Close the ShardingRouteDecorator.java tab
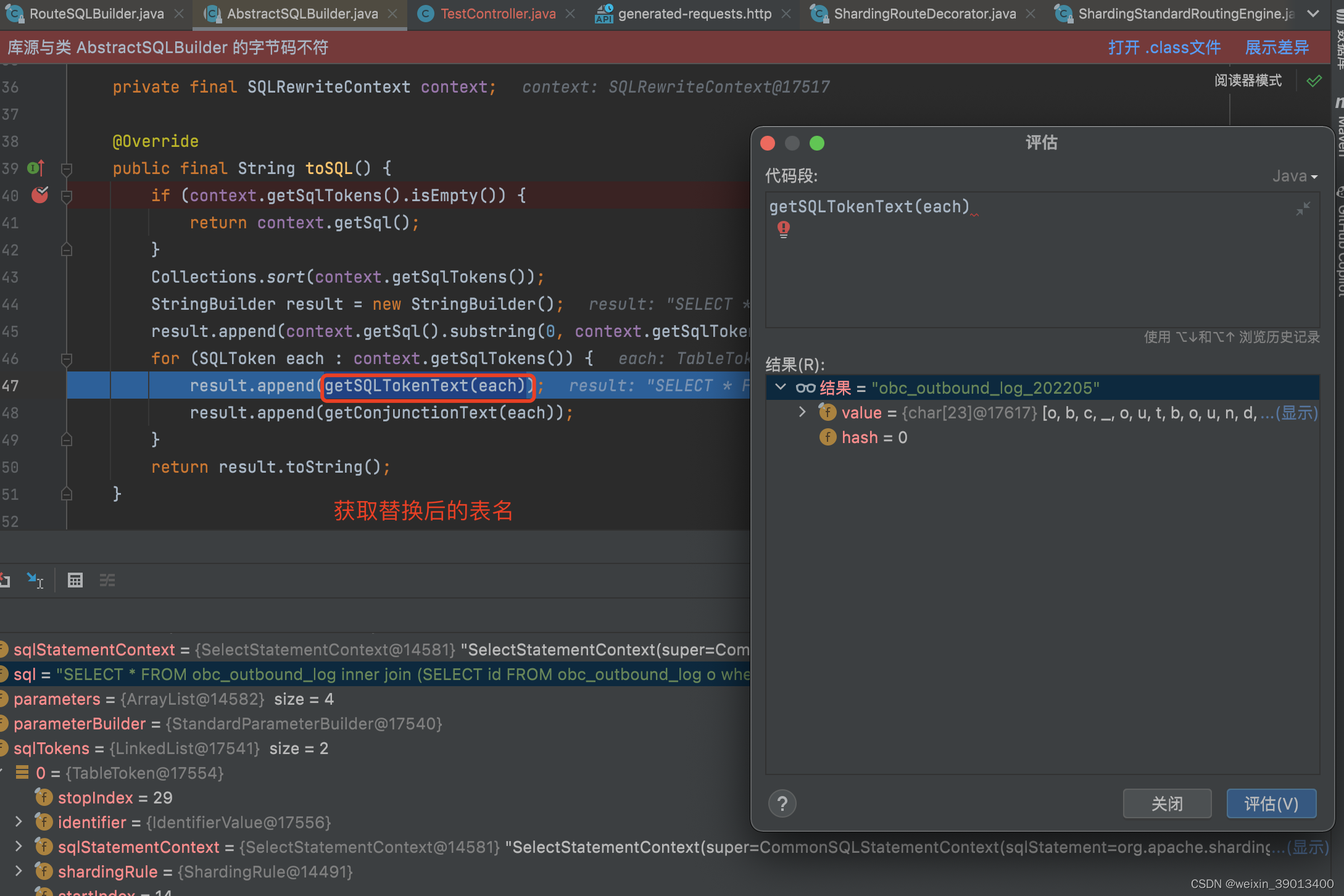 pyautogui.click(x=1031, y=14)
